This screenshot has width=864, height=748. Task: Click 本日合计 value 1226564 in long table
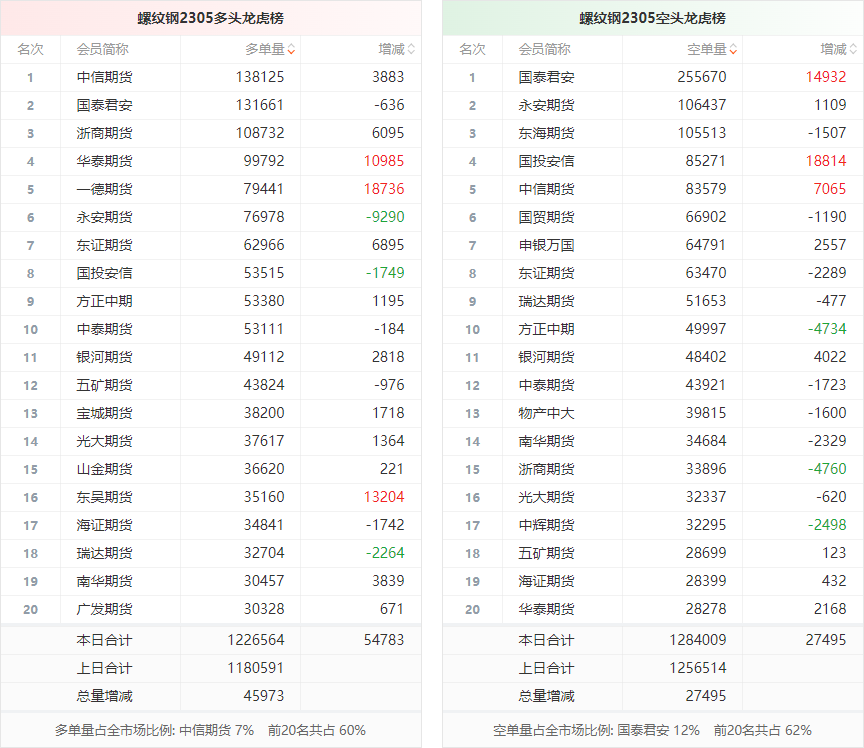[x=255, y=640]
